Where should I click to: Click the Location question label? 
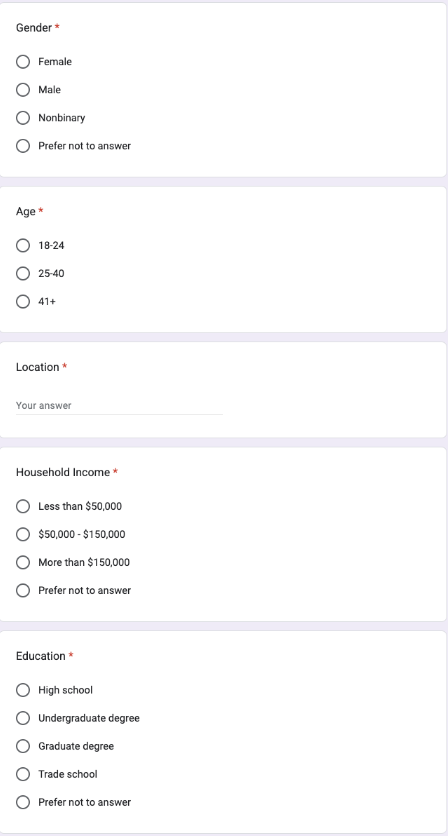37,367
